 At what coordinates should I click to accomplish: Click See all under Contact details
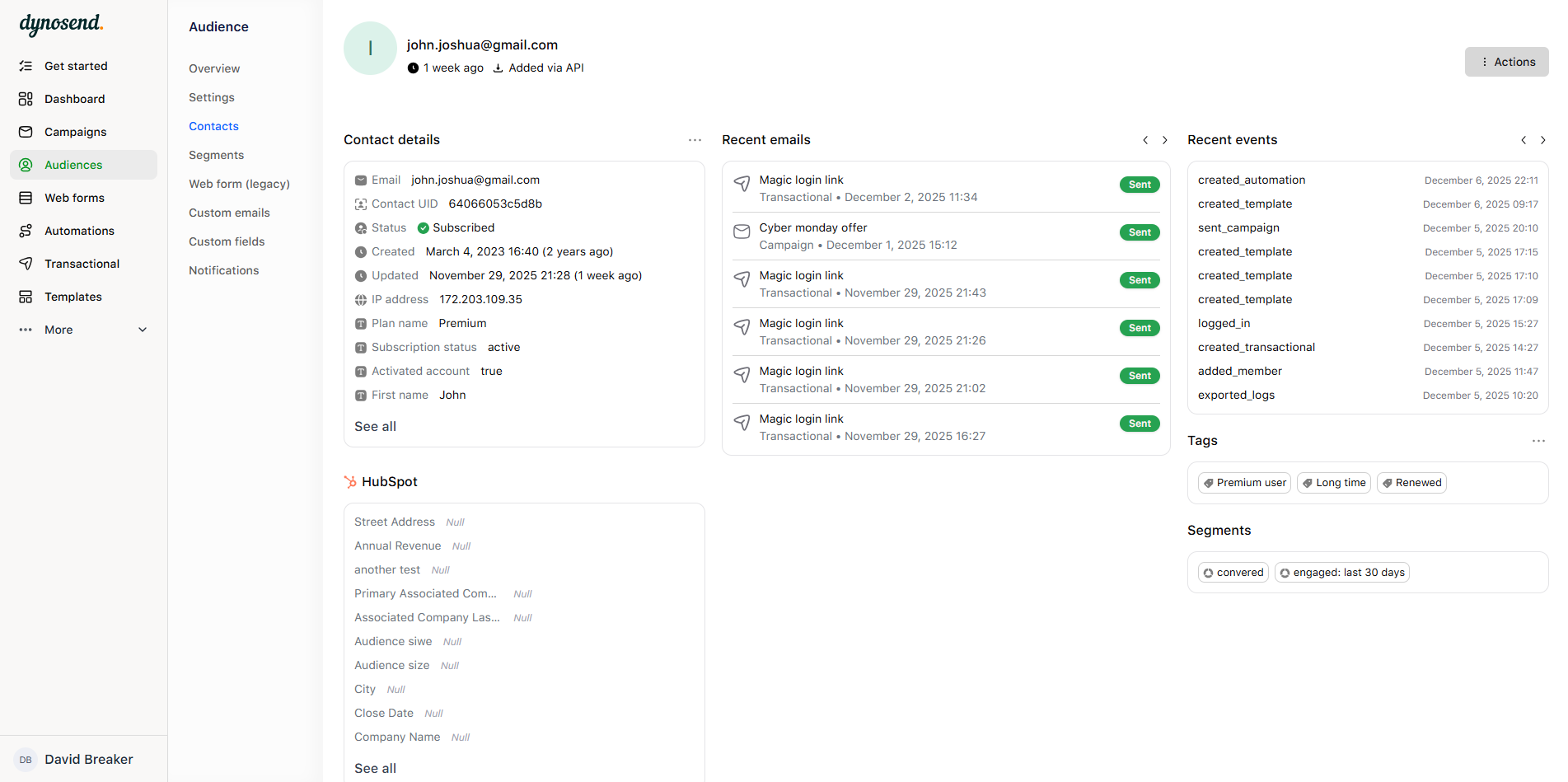[x=375, y=426]
